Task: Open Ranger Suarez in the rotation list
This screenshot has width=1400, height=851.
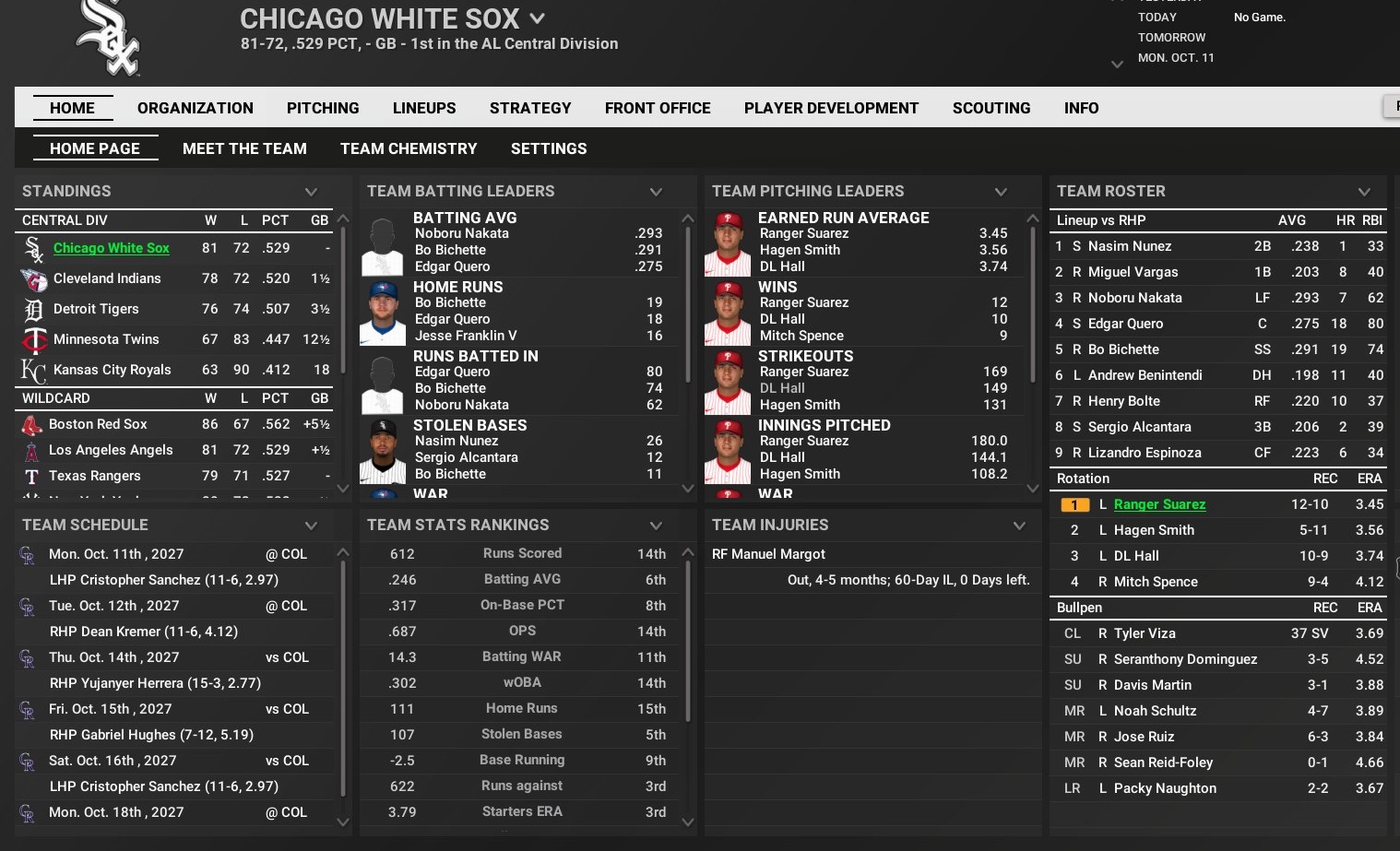Action: point(1159,504)
